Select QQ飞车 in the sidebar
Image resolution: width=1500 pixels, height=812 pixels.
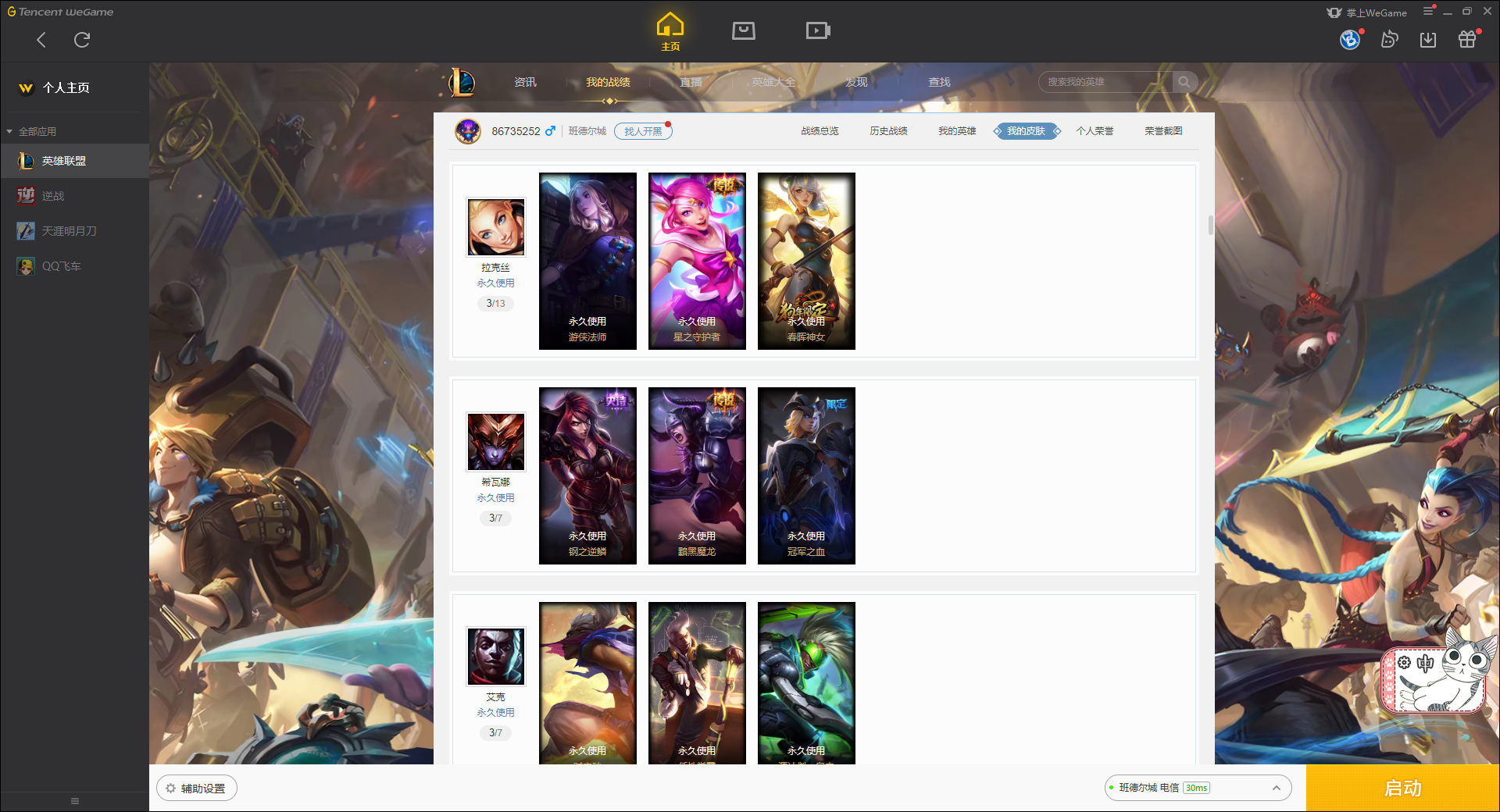(74, 266)
